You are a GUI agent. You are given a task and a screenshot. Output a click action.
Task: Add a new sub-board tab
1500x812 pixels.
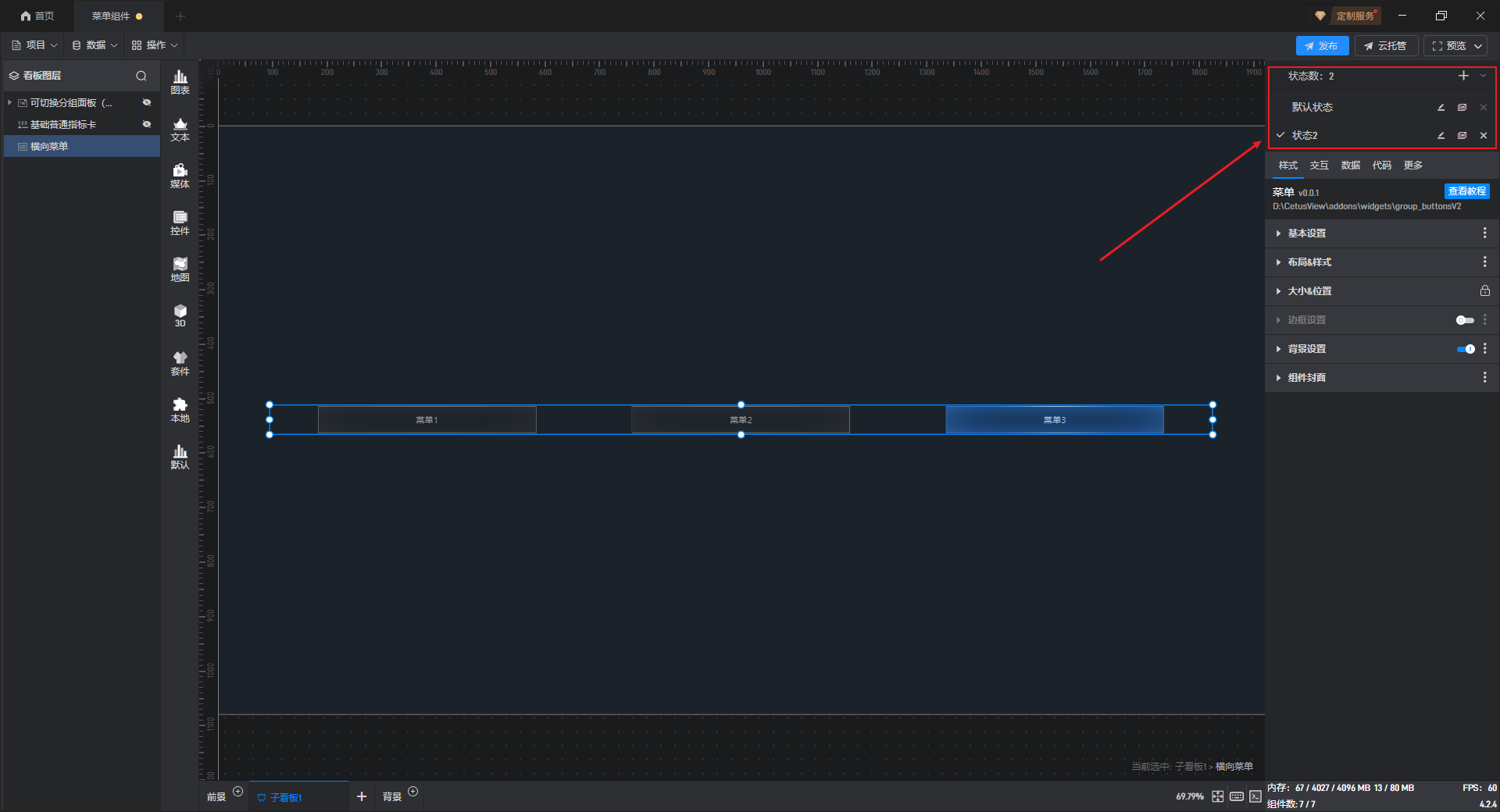[x=361, y=796]
